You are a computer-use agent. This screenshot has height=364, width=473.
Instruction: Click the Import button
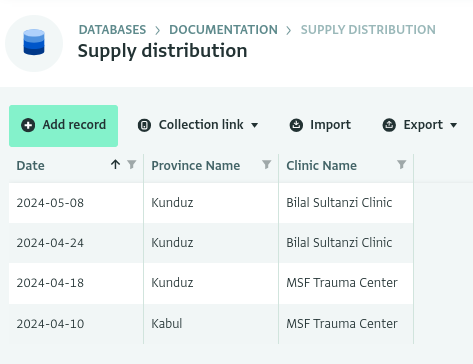click(320, 125)
